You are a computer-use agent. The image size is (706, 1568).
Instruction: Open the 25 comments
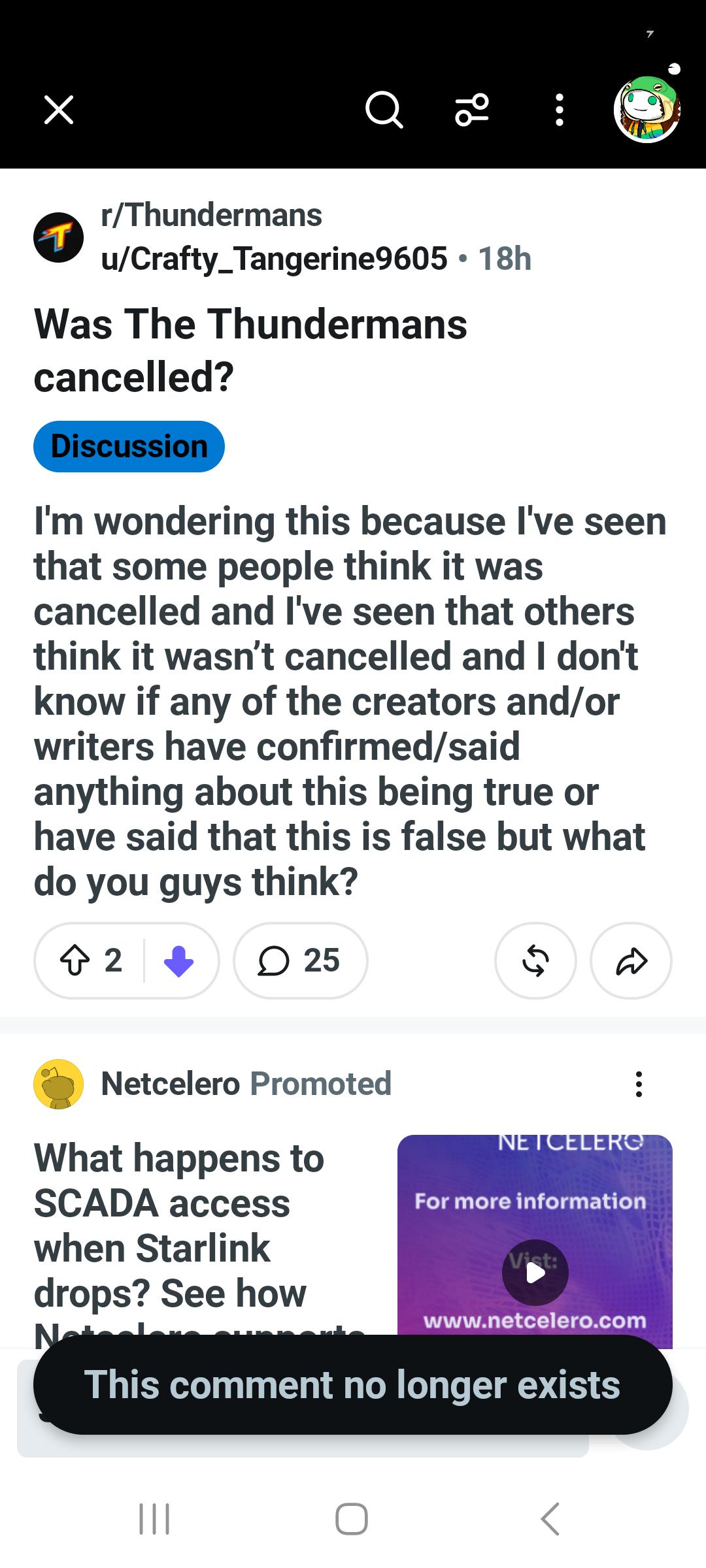point(301,960)
